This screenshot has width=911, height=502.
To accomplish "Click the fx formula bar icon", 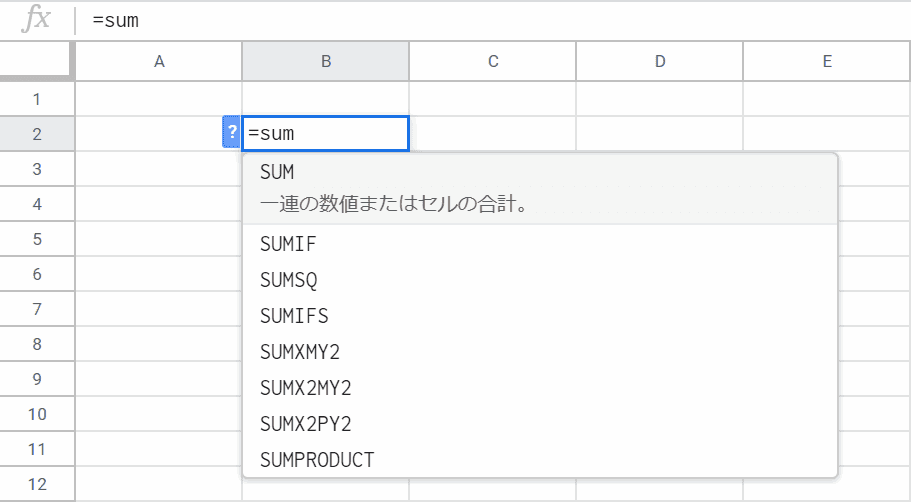I will 36,19.
